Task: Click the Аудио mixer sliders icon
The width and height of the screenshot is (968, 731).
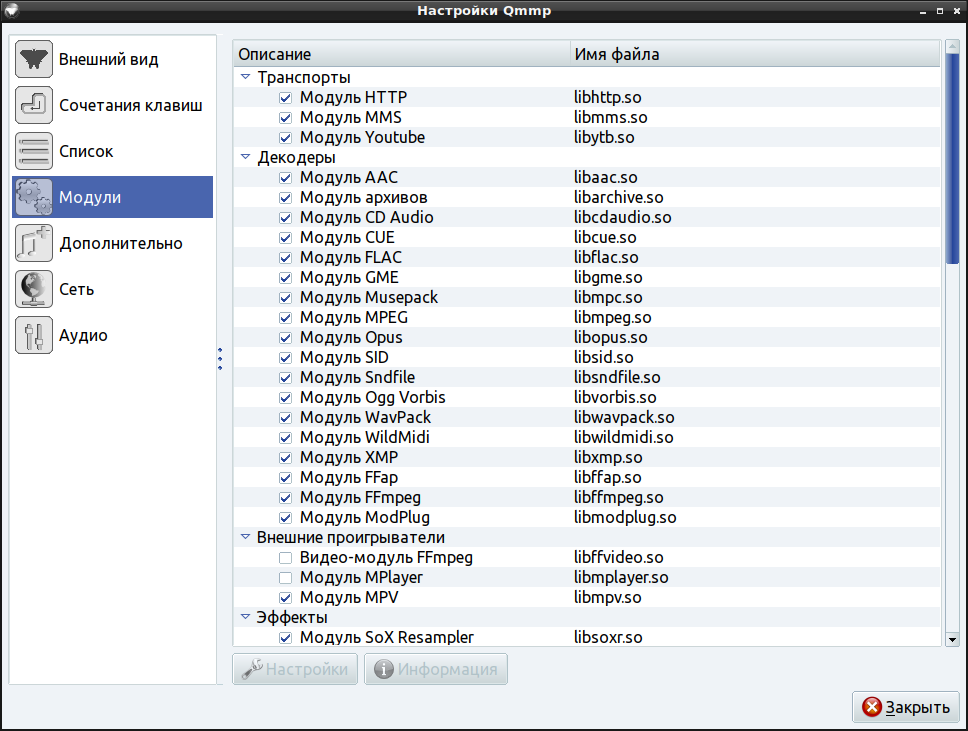Action: (x=34, y=336)
